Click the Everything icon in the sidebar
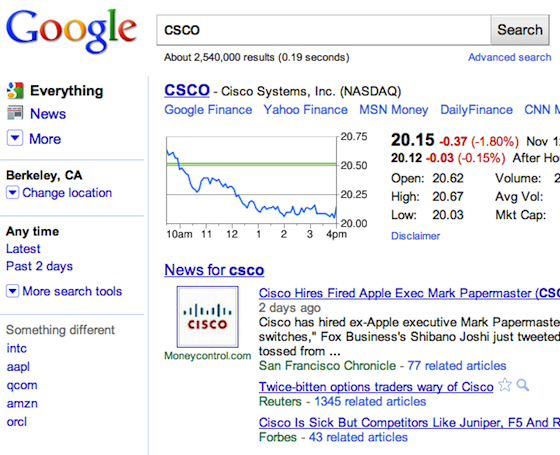This screenshot has width=560, height=455. [15, 91]
